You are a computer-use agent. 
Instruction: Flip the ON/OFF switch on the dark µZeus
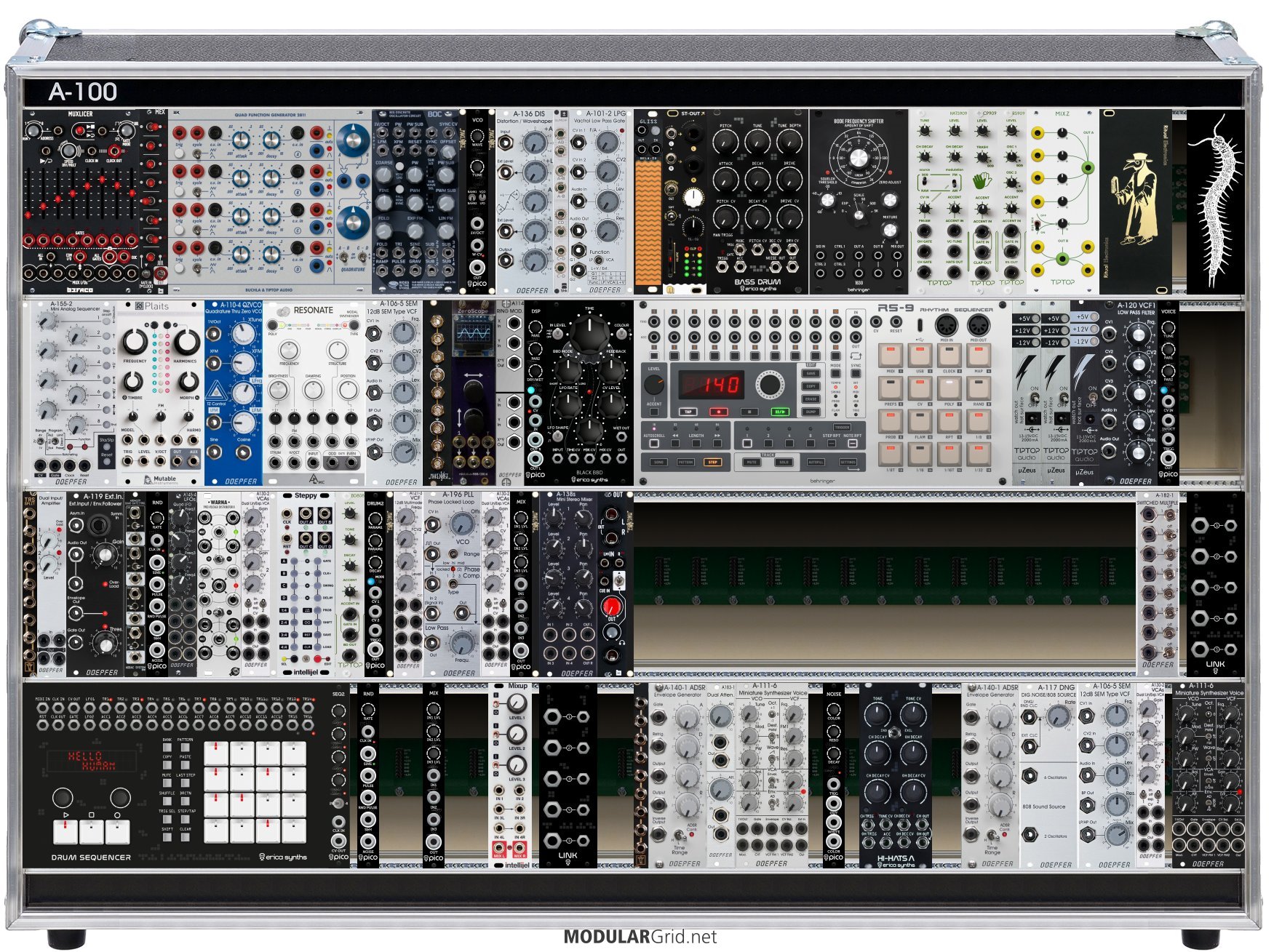1092,396
